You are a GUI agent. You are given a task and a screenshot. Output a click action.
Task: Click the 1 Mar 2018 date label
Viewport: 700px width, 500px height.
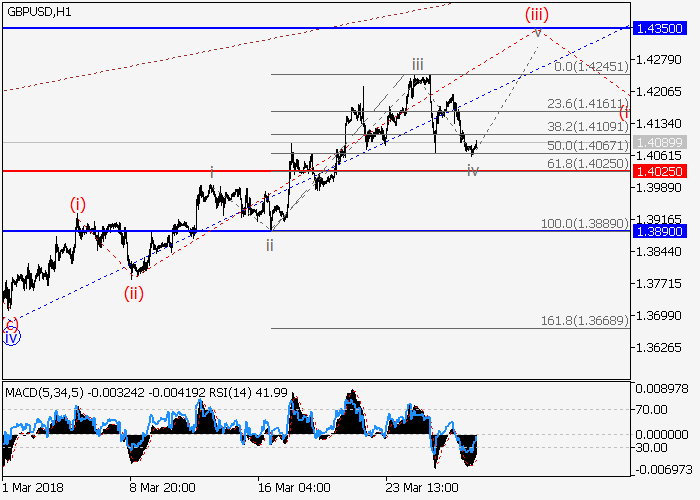click(x=33, y=488)
